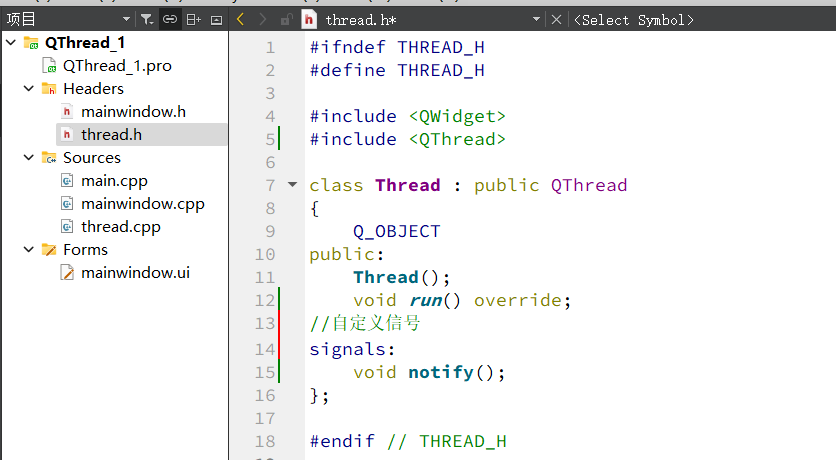Click '<QThread>' in the include line
This screenshot has width=836, height=460.
457,139
